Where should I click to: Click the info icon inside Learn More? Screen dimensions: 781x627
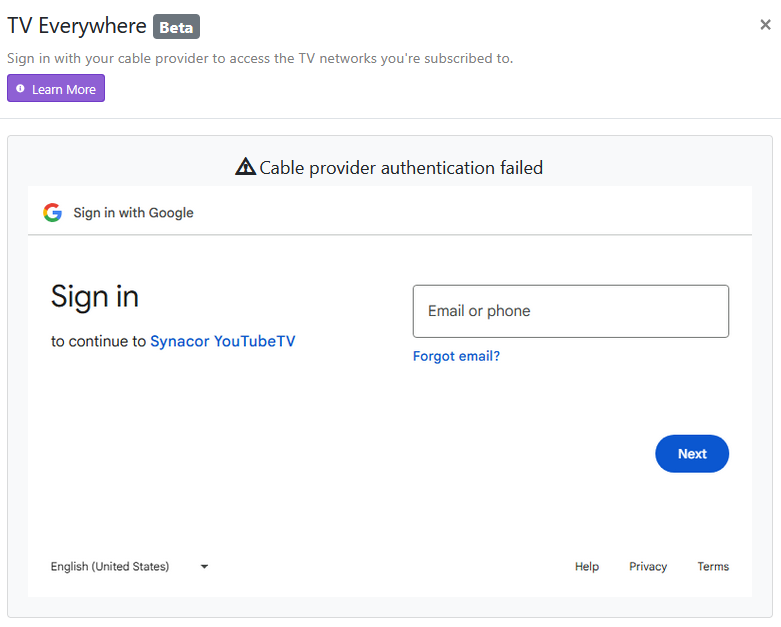click(x=21, y=89)
